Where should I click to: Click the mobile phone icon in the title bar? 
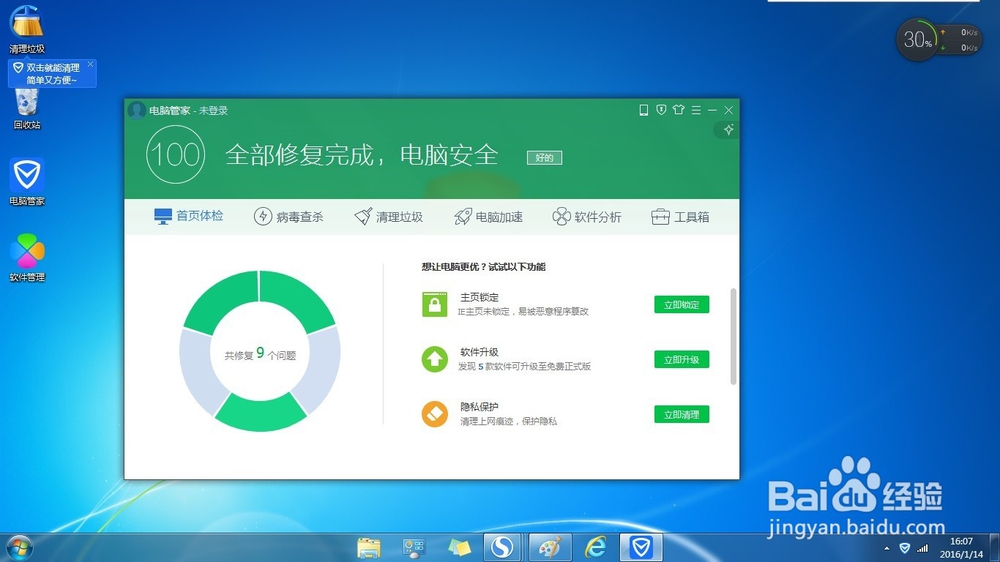pyautogui.click(x=643, y=110)
